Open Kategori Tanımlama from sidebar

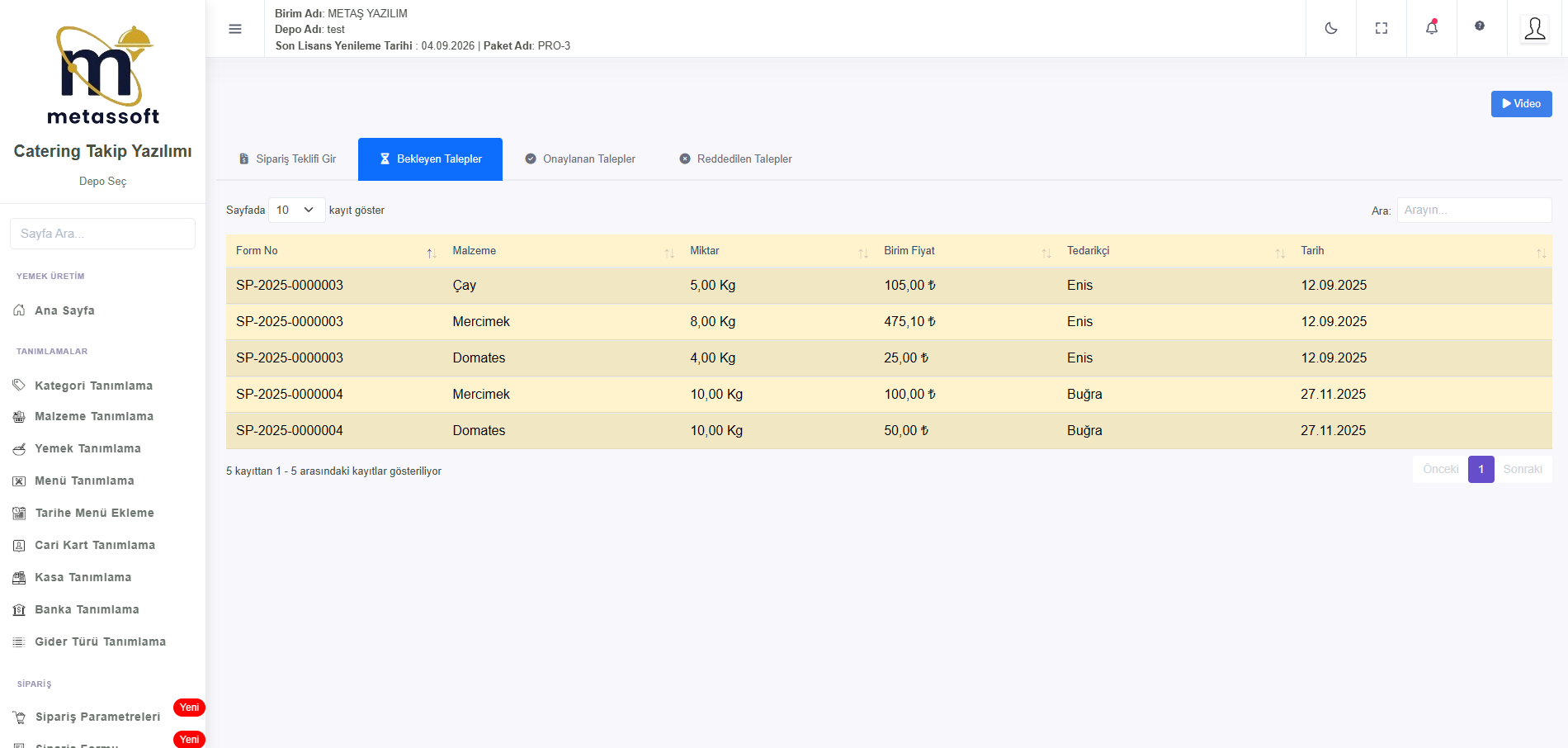(x=93, y=386)
